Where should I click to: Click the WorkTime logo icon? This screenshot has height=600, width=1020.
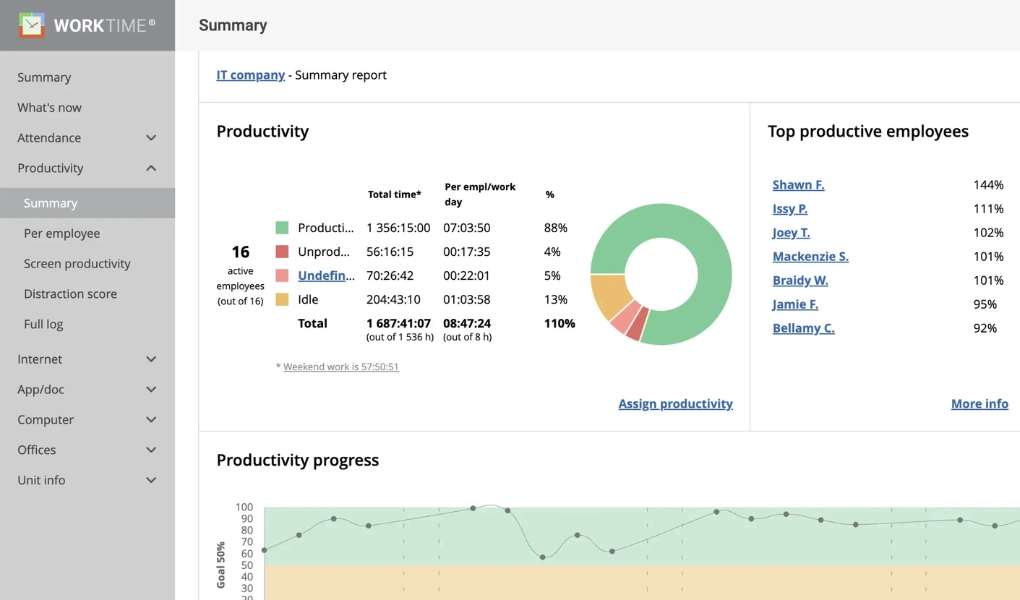pyautogui.click(x=32, y=25)
